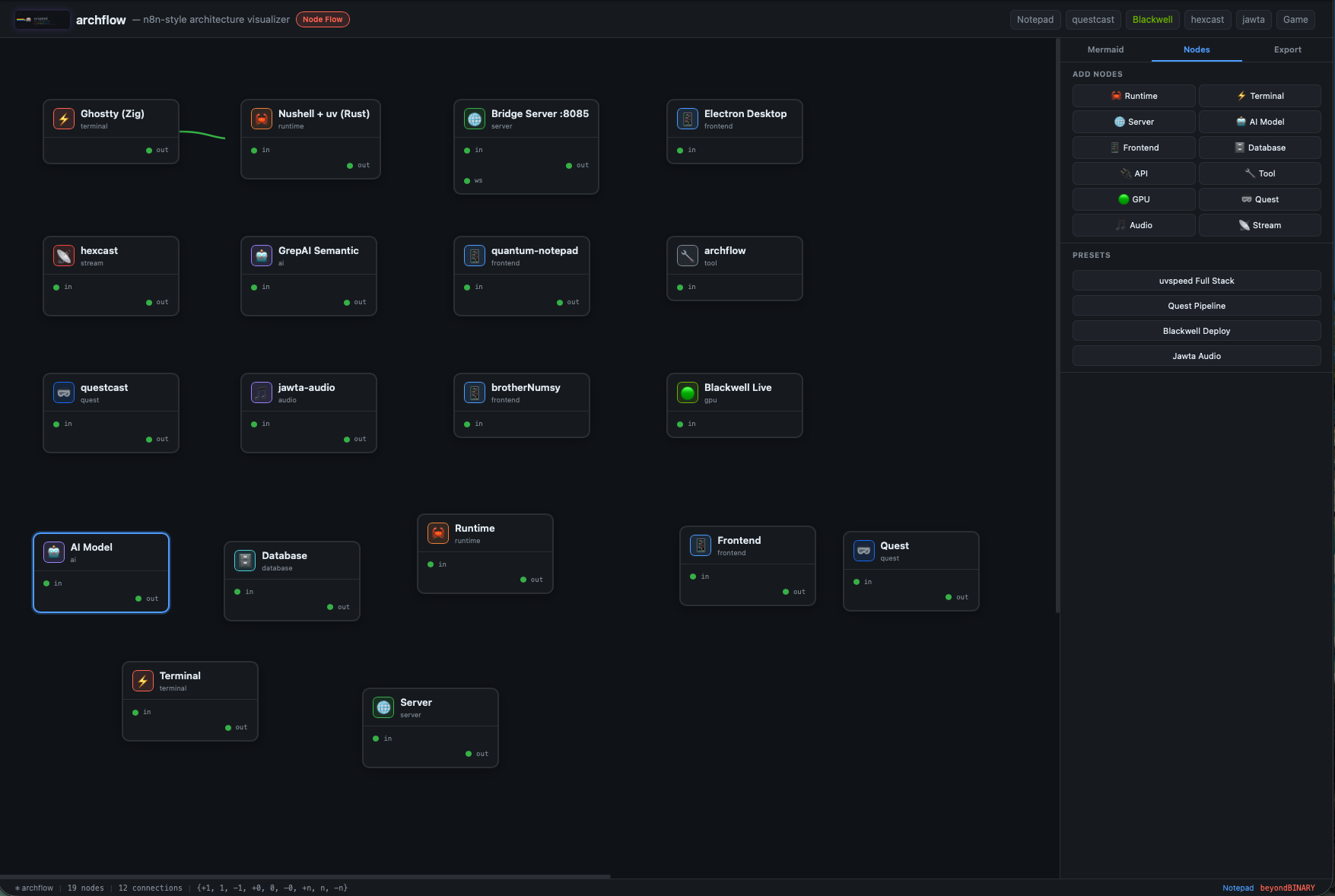
Task: Select the green GPU node icon
Action: 1124,199
